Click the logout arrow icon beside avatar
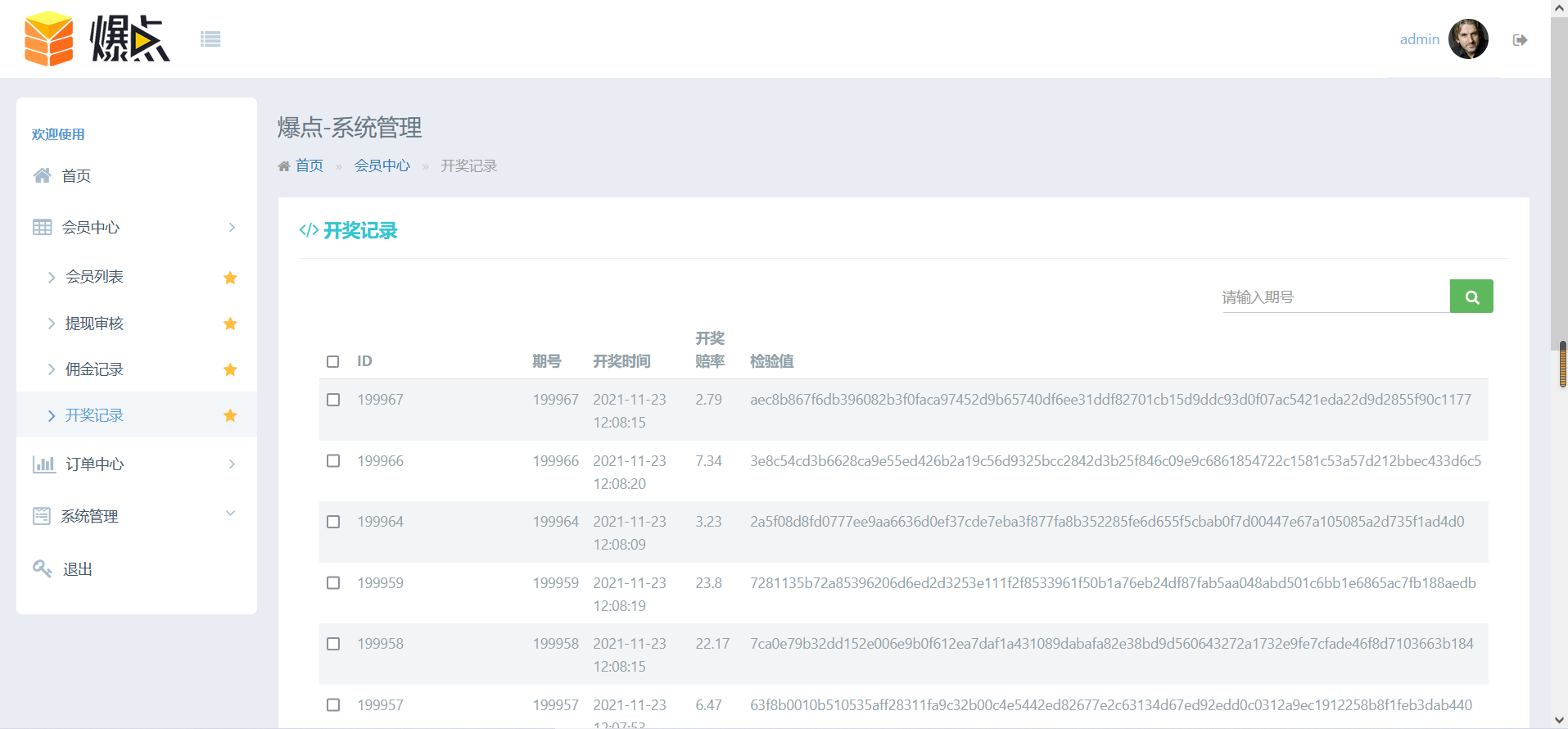This screenshot has width=1568, height=729. coord(1520,40)
